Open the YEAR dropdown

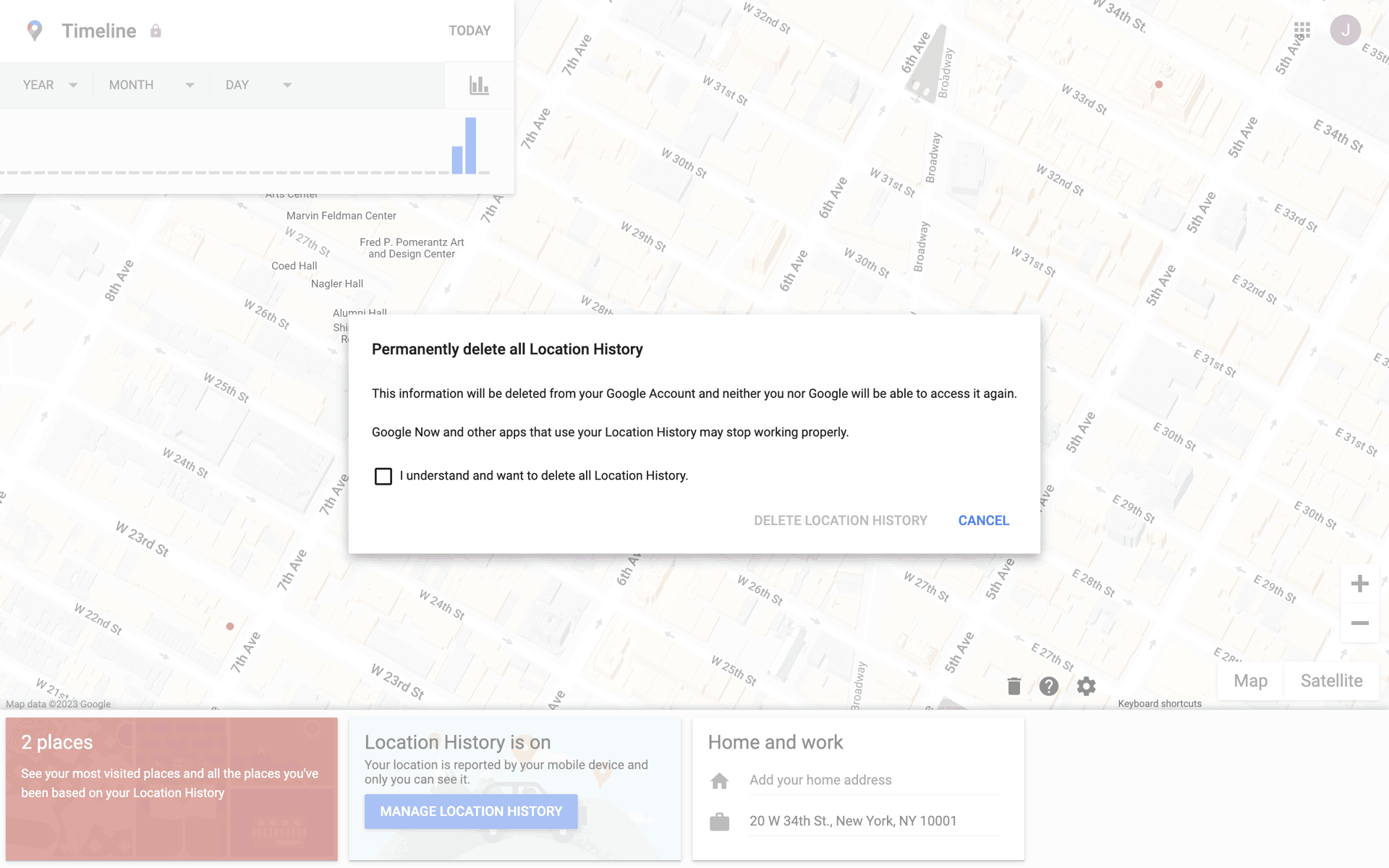coord(50,85)
